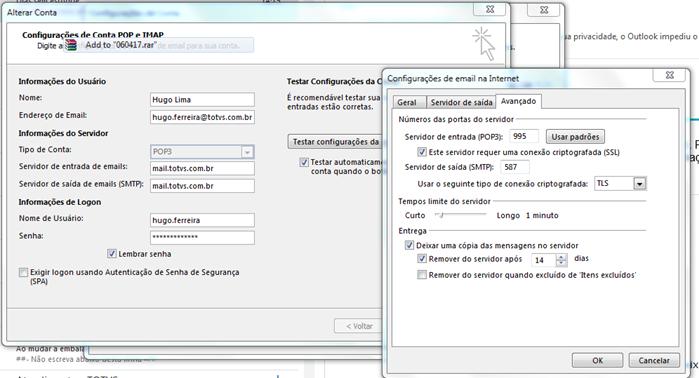Toggle 'Testar automaticamente' checkbox in Alterar Conta
The image size is (699, 378).
304,162
